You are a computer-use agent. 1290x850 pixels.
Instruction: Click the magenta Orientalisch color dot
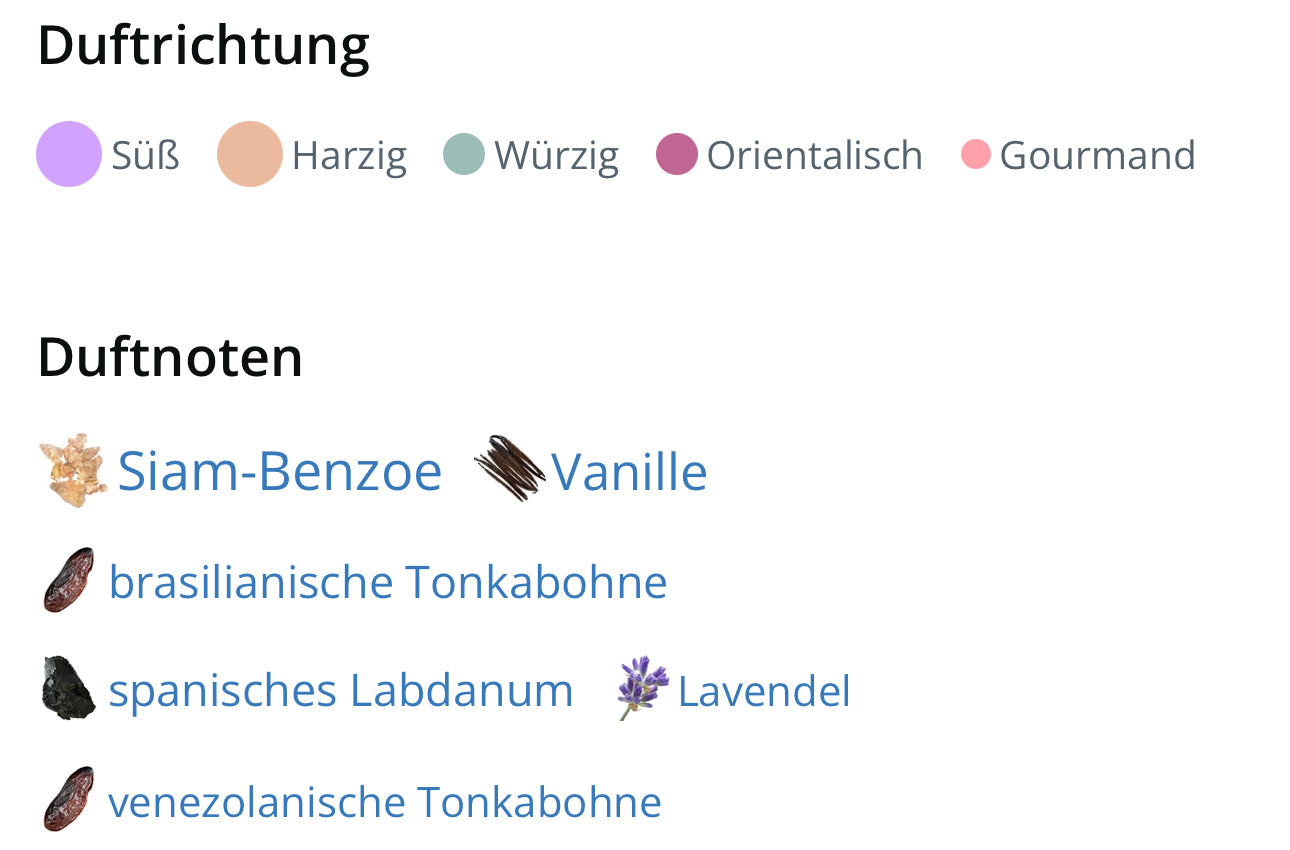pyautogui.click(x=676, y=154)
